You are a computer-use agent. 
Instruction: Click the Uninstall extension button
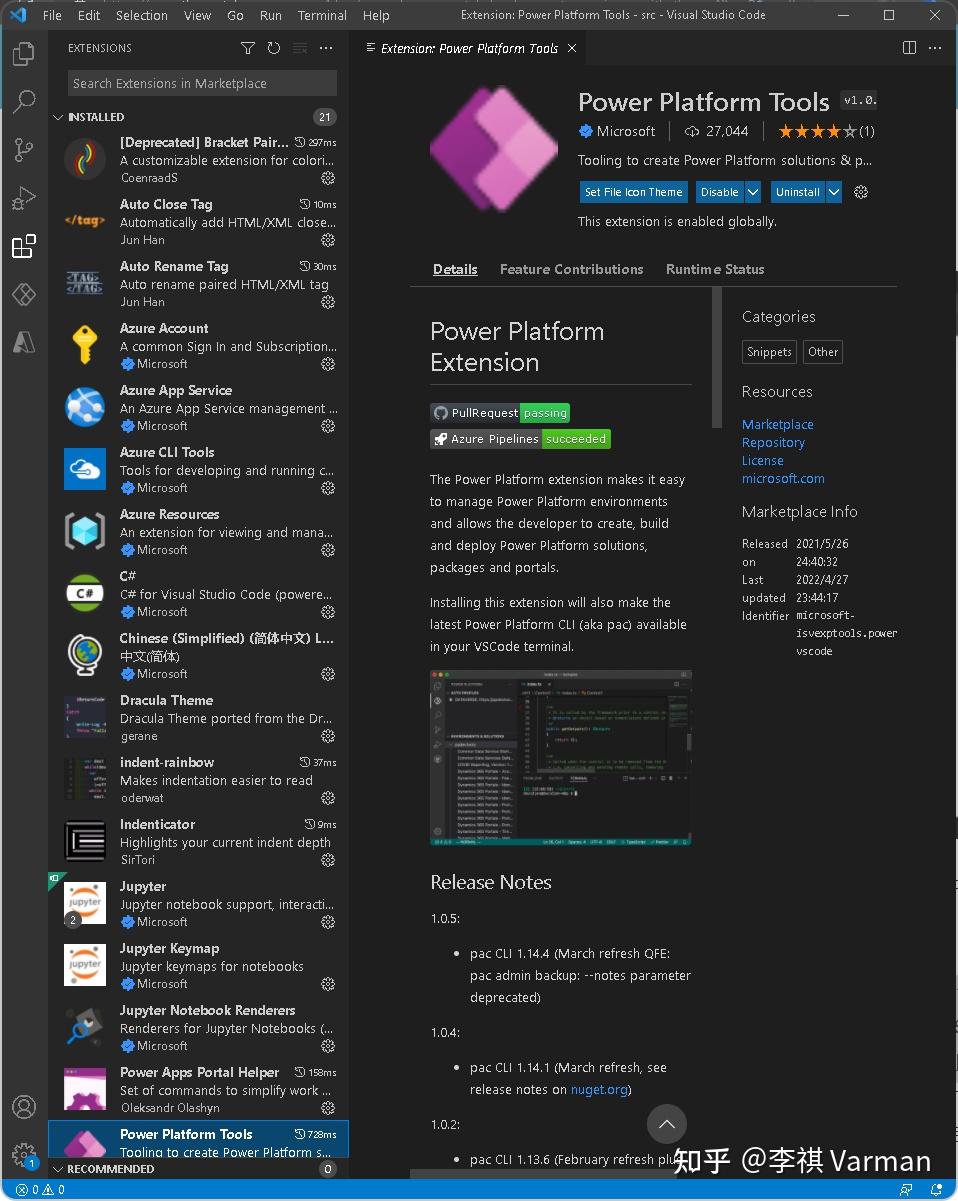[x=797, y=192]
